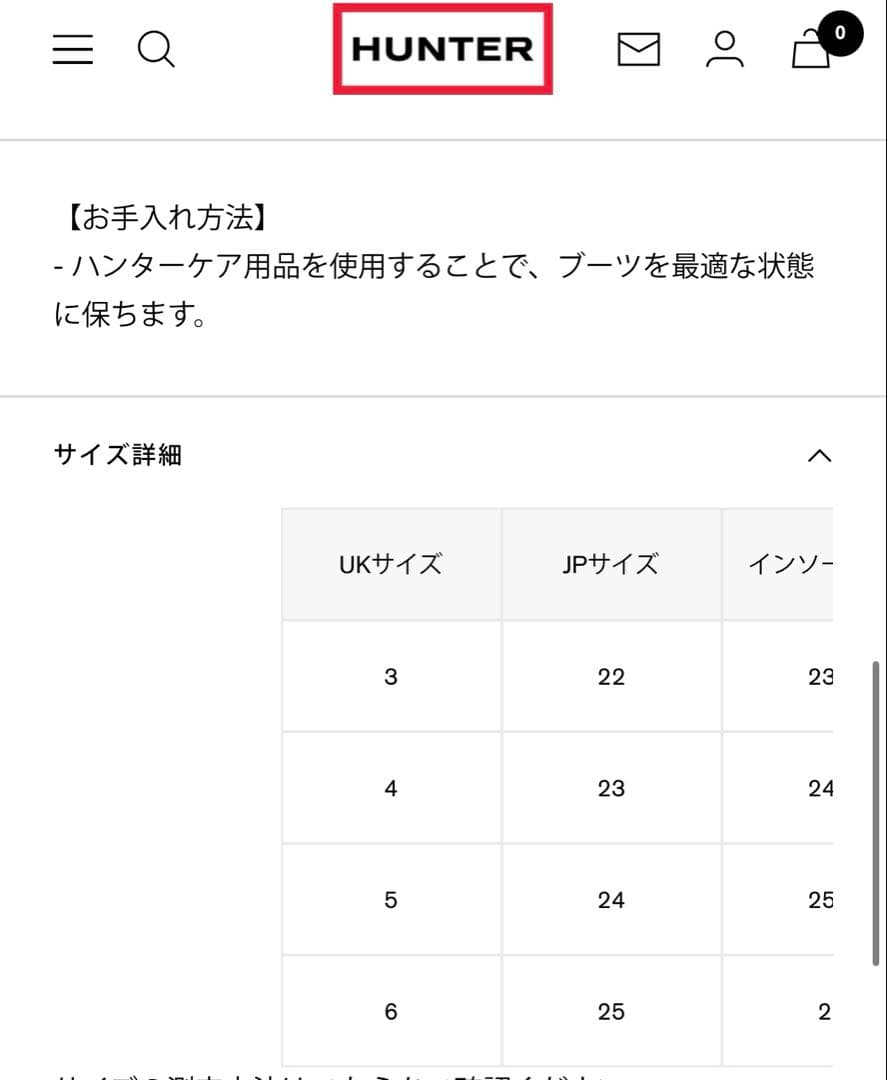887x1080 pixels.
Task: Click the お手入れ方法 care text paragraph
Action: click(433, 267)
